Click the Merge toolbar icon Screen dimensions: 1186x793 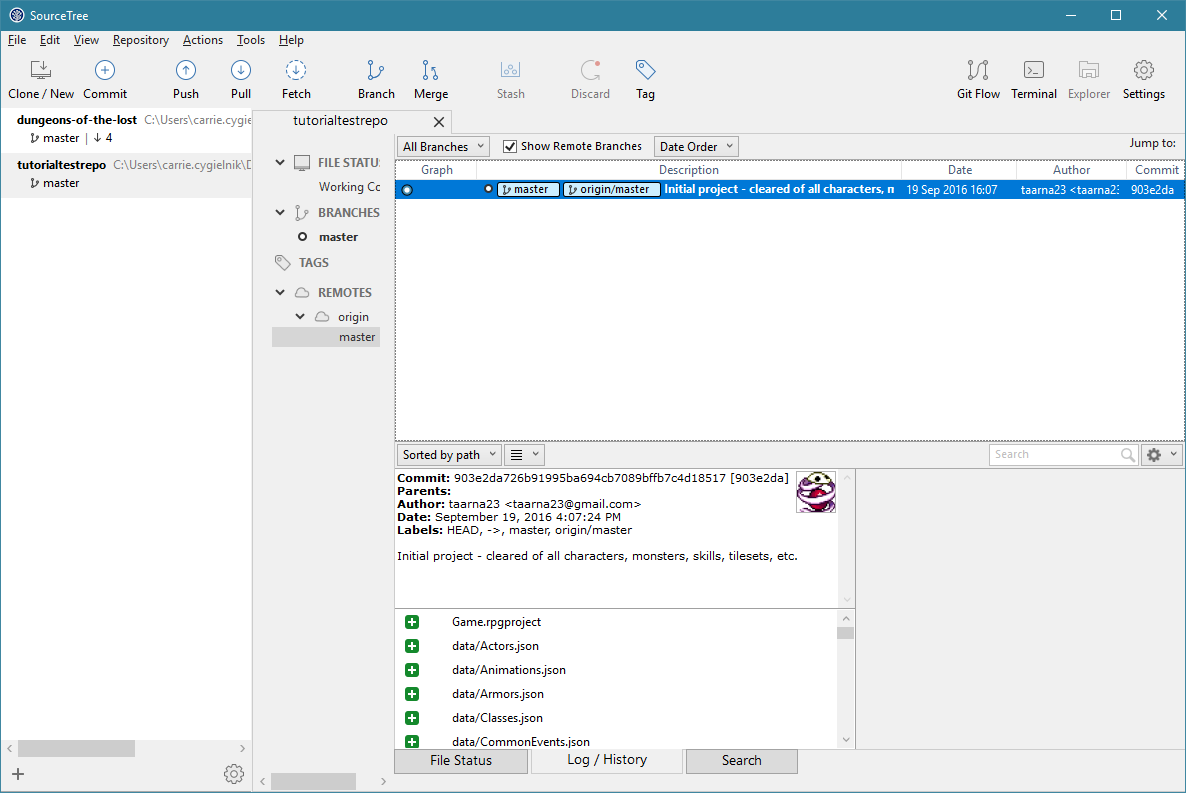pyautogui.click(x=430, y=70)
